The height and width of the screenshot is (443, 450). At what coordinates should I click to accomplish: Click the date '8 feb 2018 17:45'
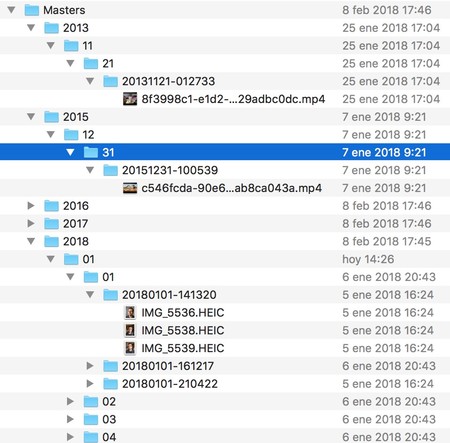387,241
